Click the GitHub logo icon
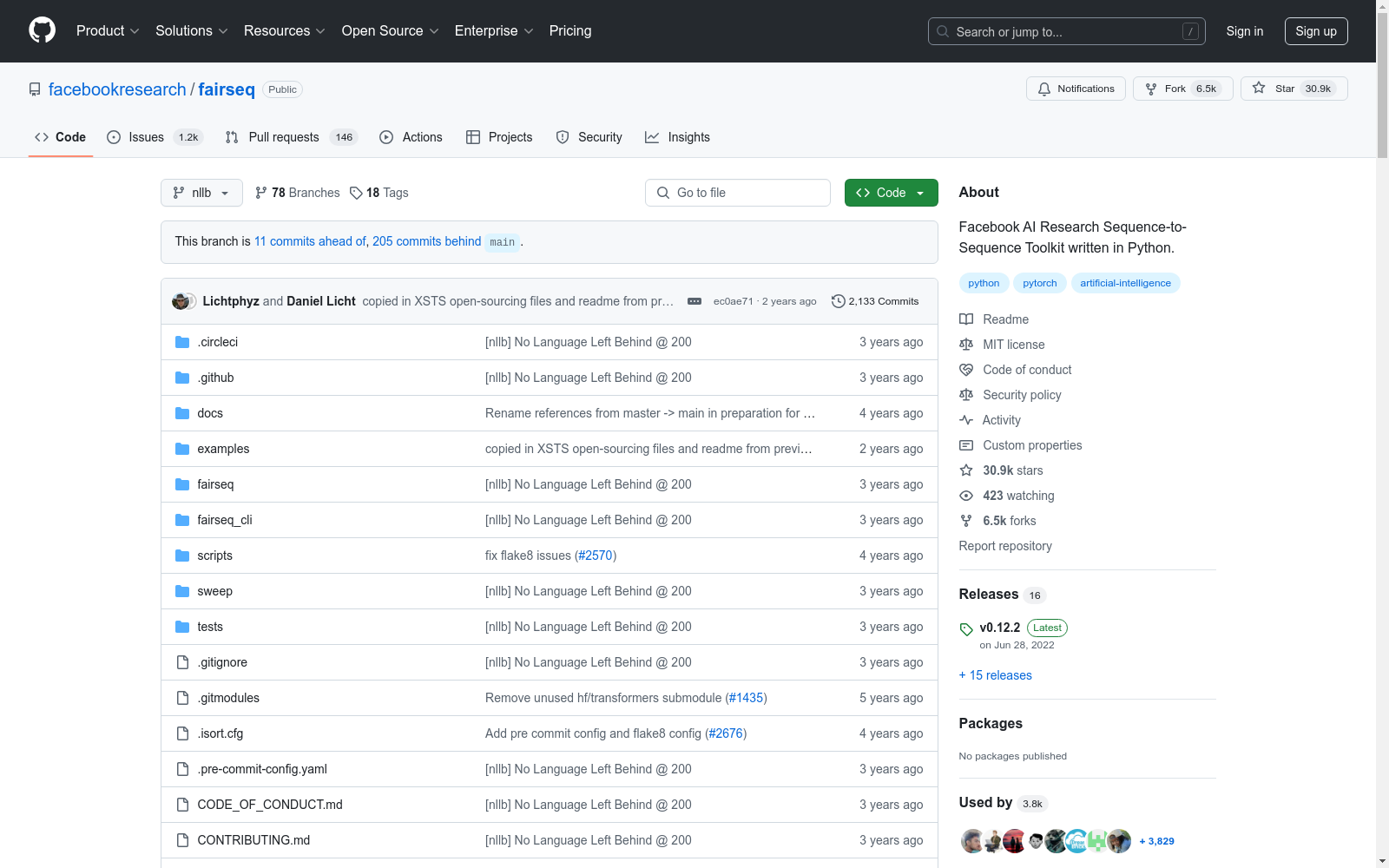The image size is (1389, 868). point(42,30)
